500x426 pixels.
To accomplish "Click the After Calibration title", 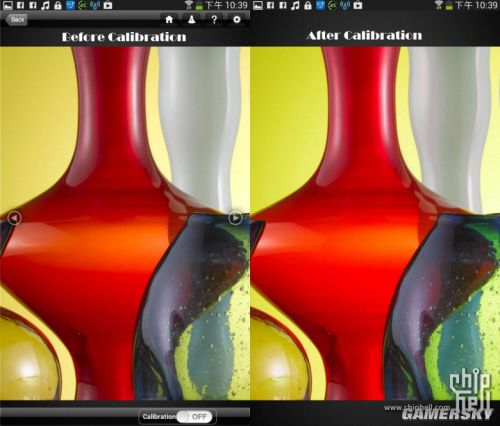I will pyautogui.click(x=364, y=35).
